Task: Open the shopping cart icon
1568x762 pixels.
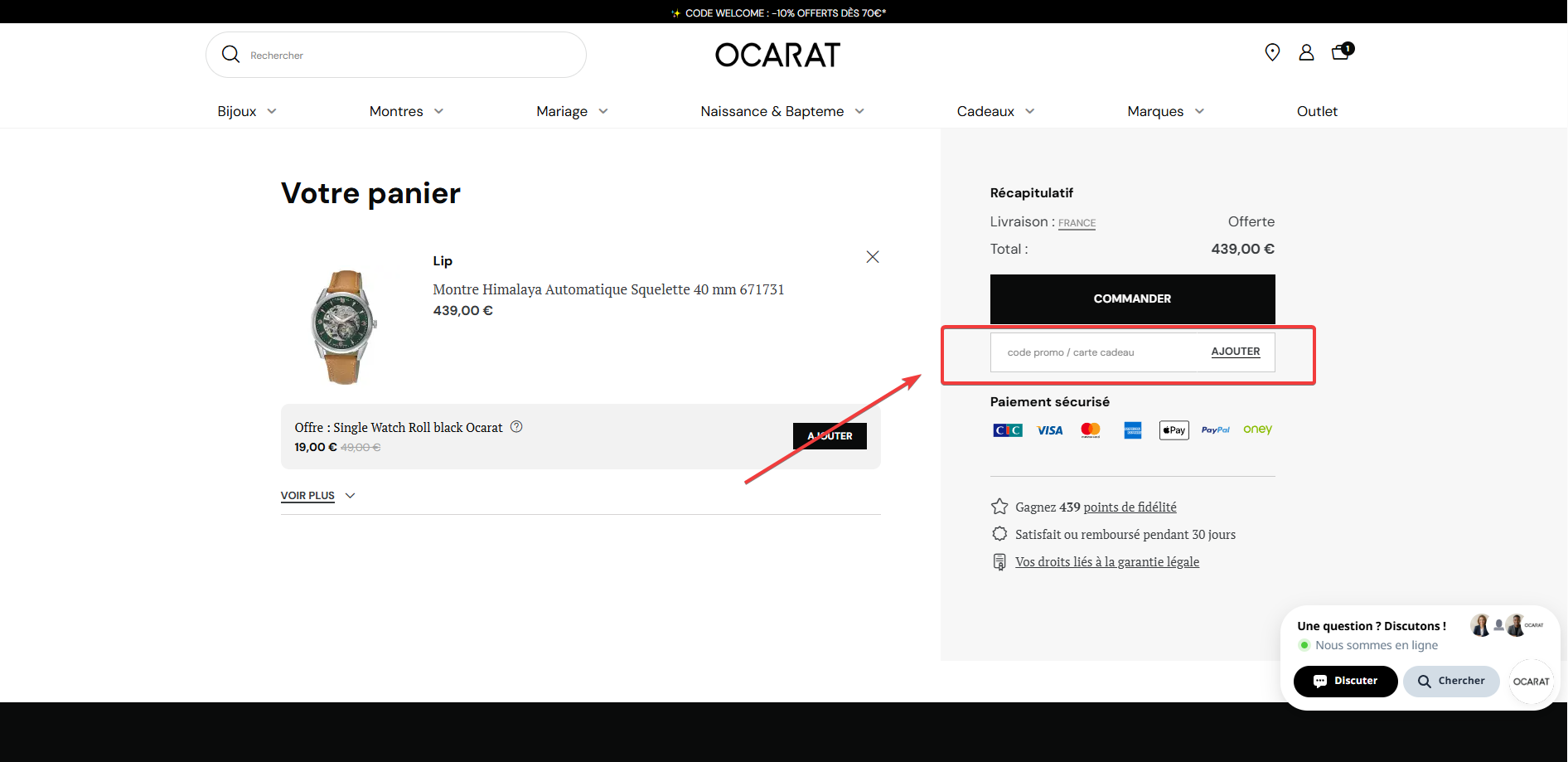Action: (x=1341, y=51)
